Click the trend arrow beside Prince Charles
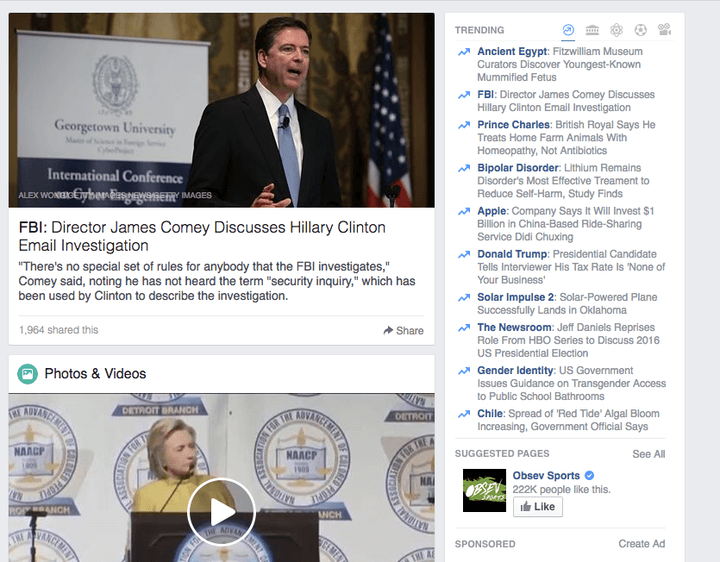This screenshot has width=720, height=562. click(464, 125)
